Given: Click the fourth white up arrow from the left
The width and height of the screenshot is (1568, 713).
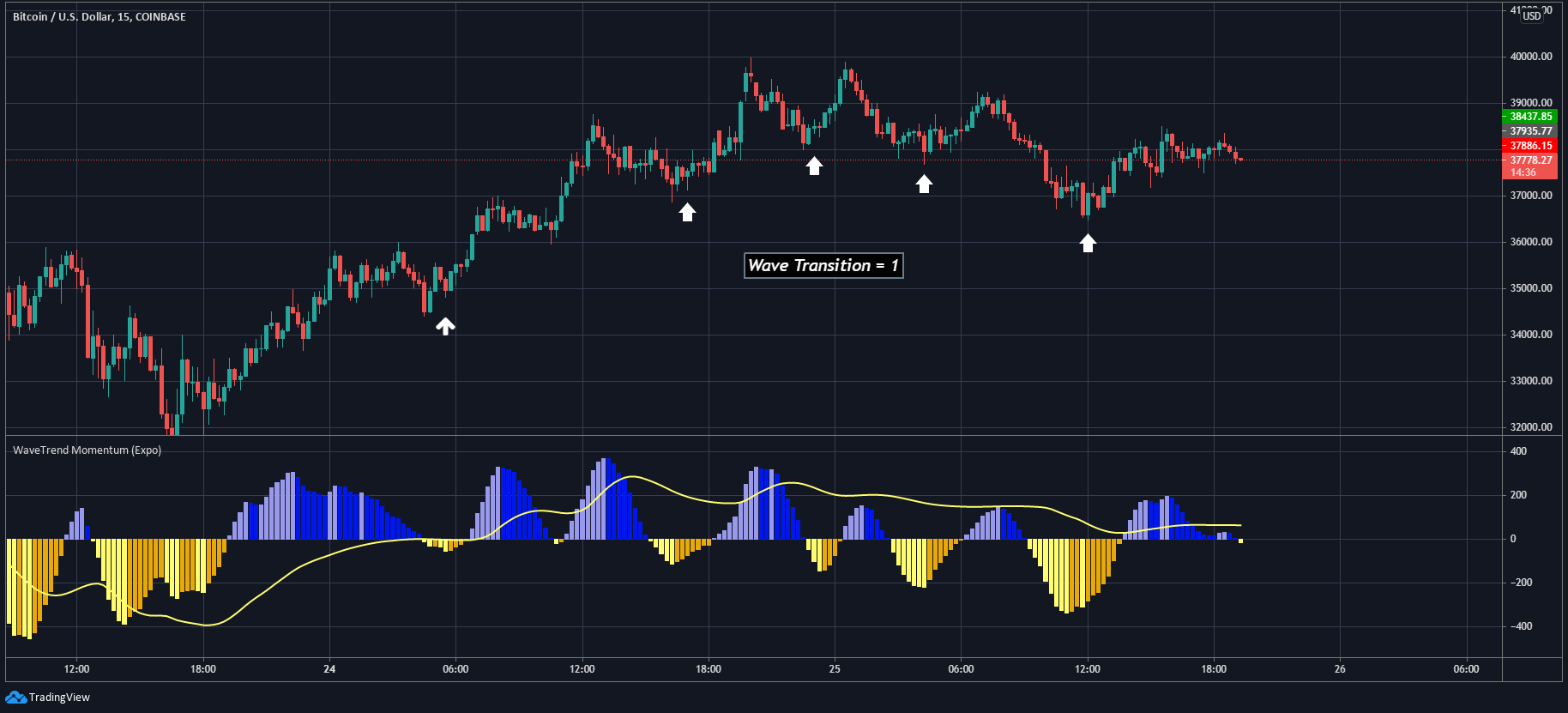Looking at the screenshot, I should pos(924,184).
